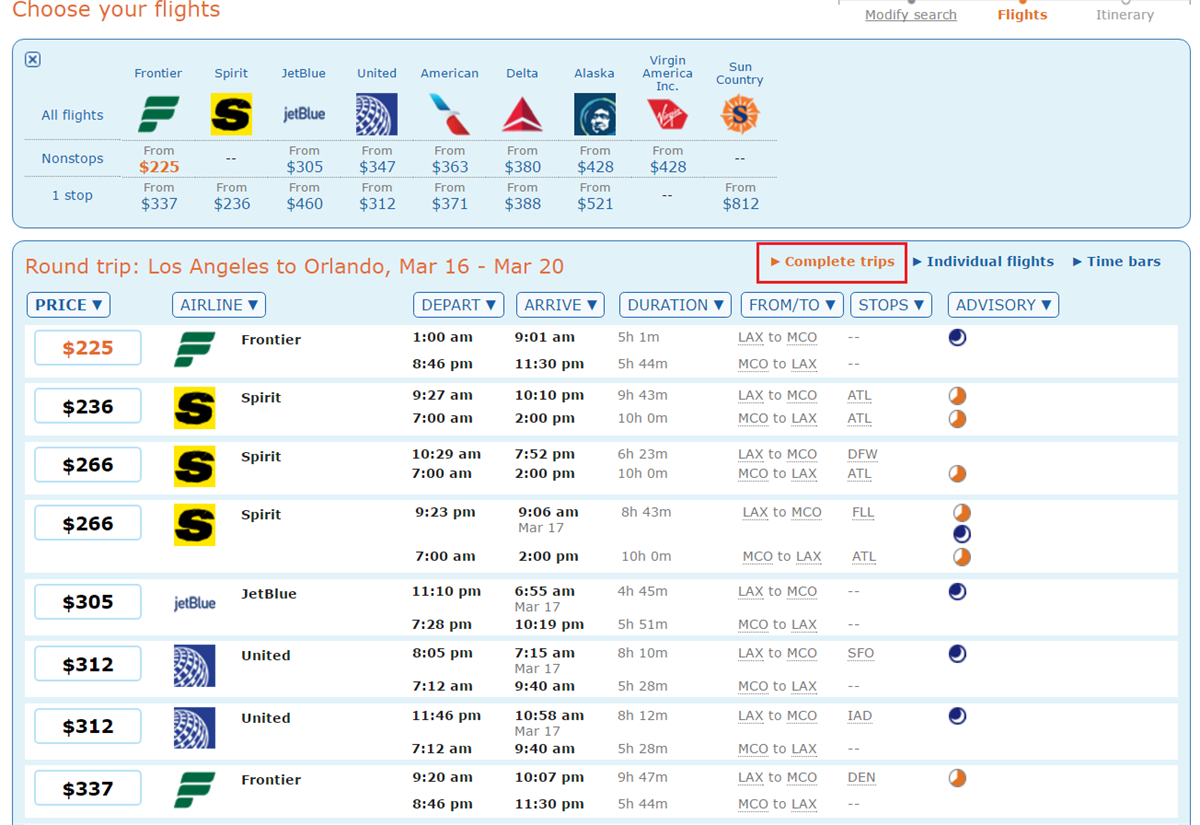
Task: Click the Spirit logo at top of matrix
Action: pyautogui.click(x=231, y=113)
